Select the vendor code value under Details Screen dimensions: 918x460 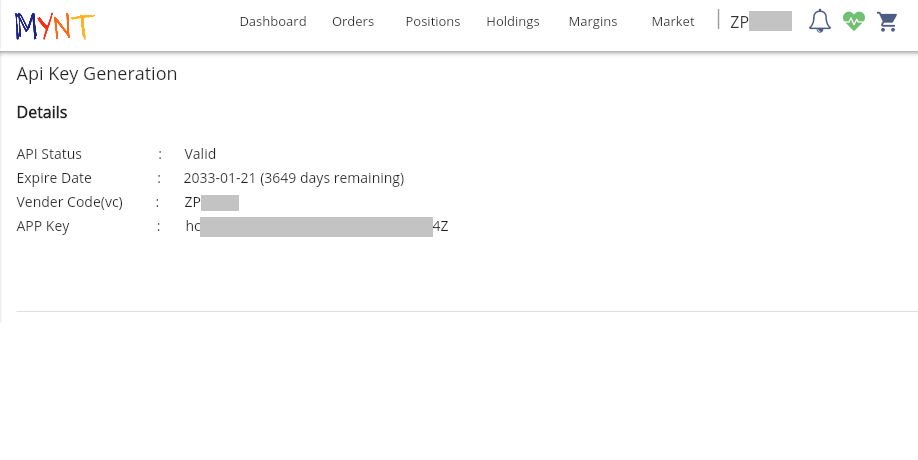(x=211, y=202)
